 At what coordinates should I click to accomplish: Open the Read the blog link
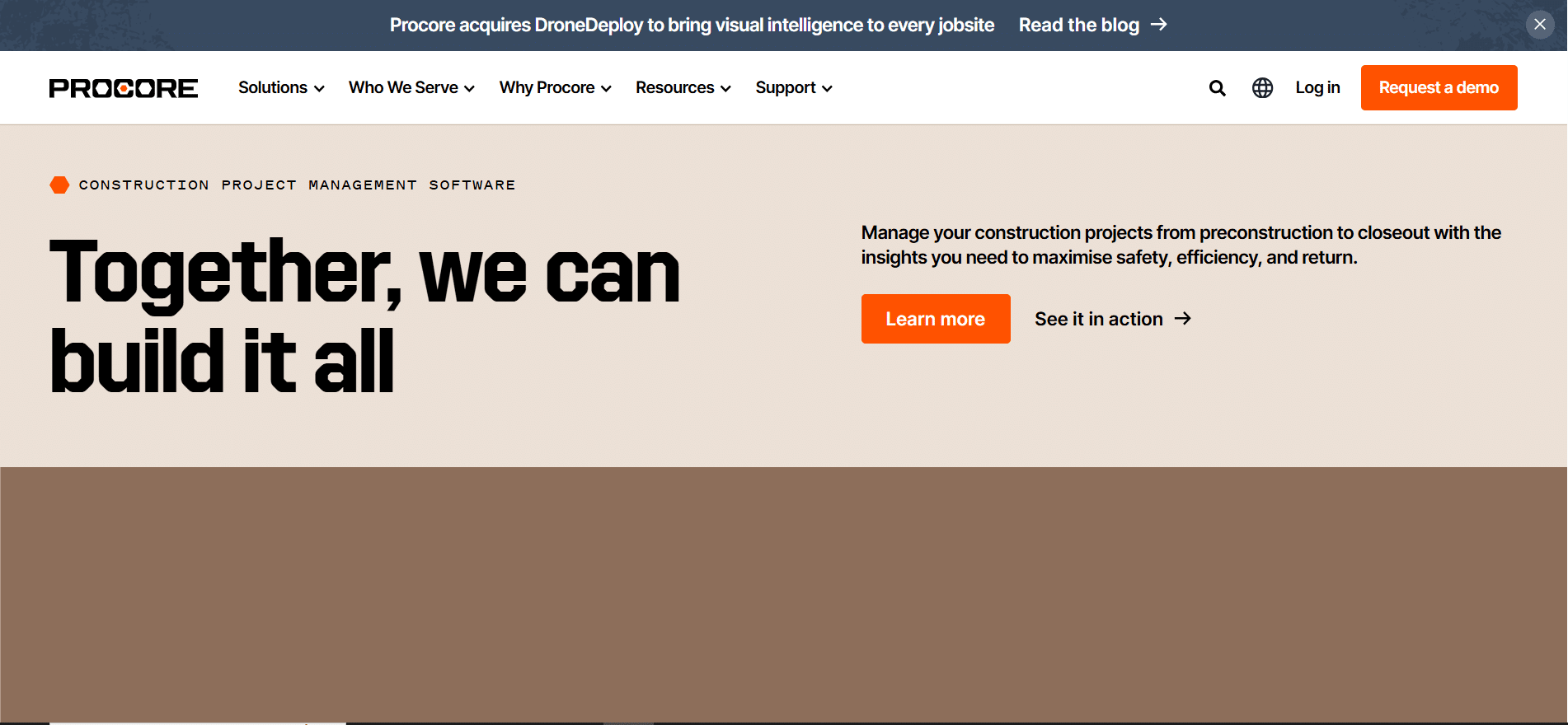(1092, 25)
